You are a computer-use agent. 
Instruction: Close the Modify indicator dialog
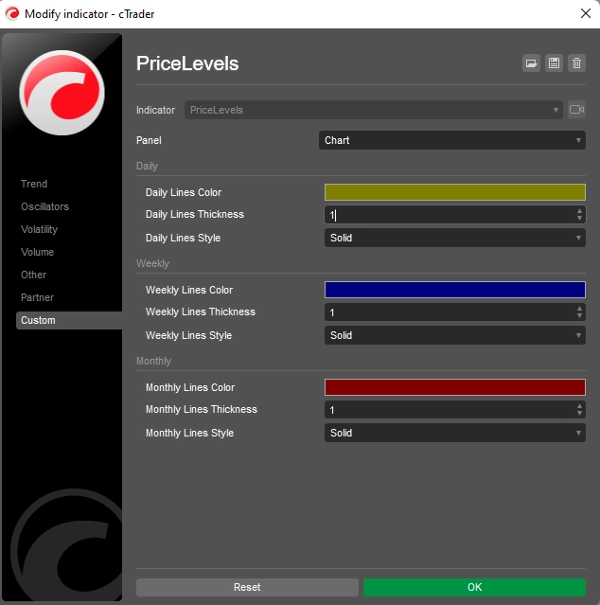(584, 13)
